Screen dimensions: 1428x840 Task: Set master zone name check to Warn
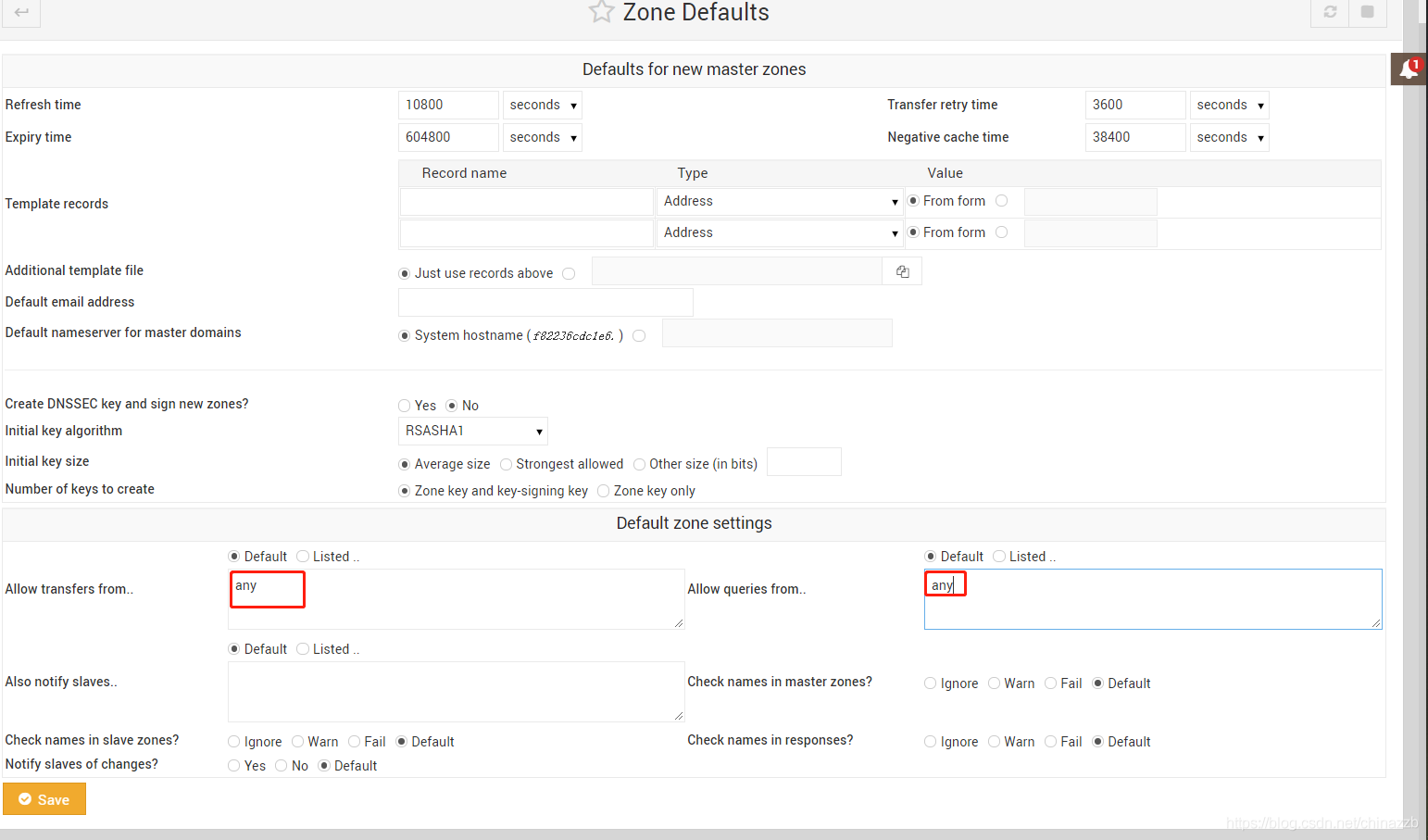pyautogui.click(x=995, y=683)
